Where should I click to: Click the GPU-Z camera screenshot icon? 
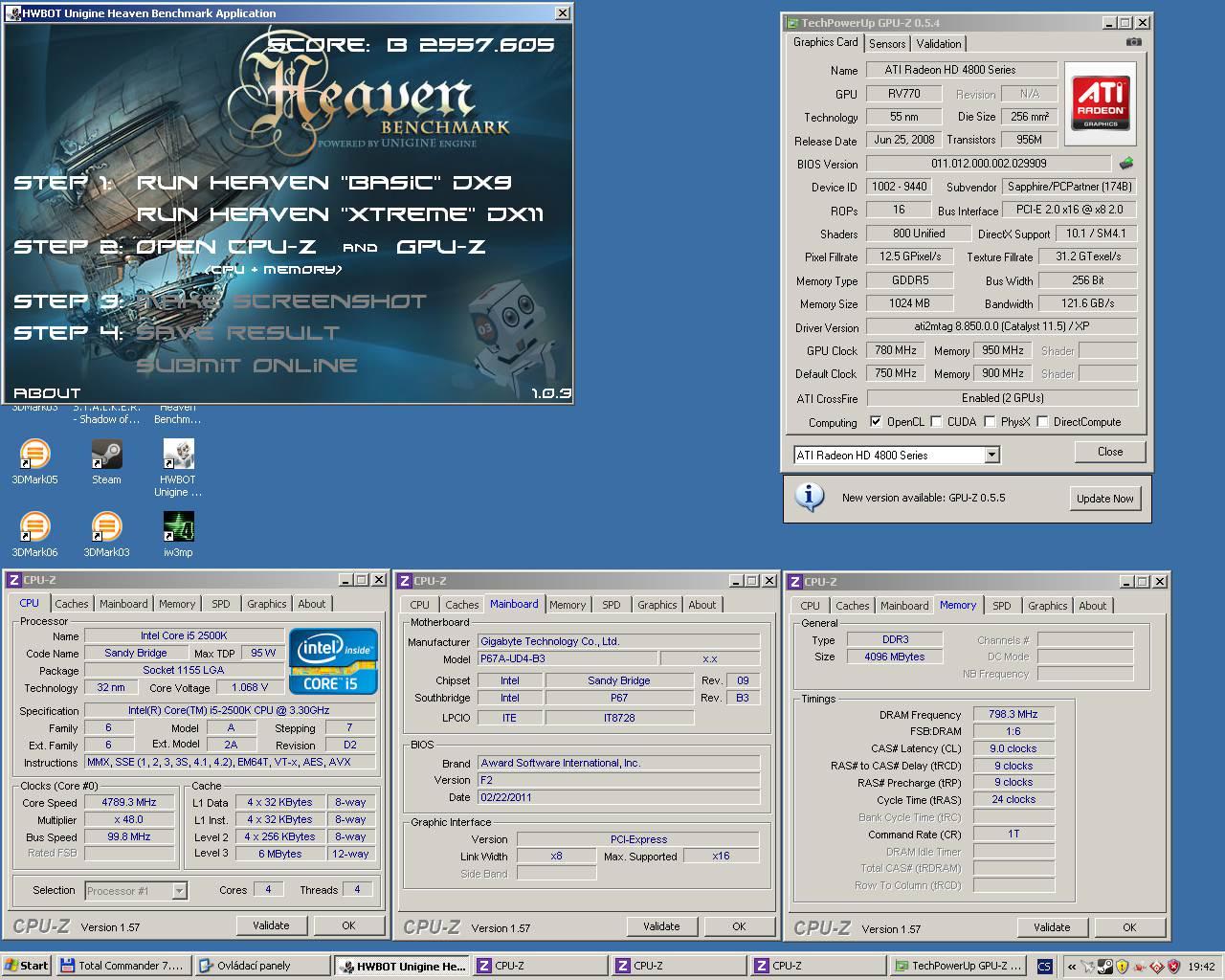pyautogui.click(x=1134, y=42)
